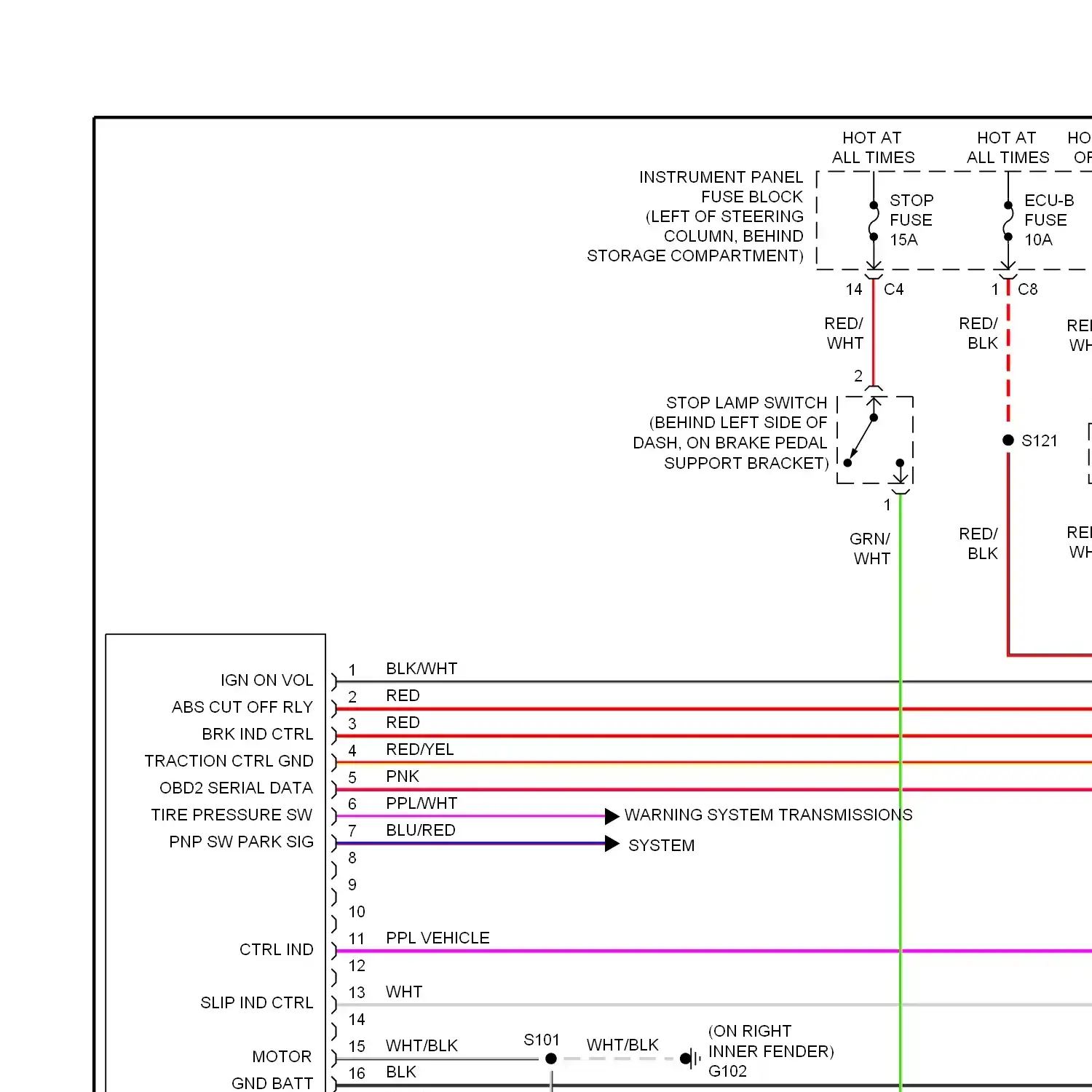Click the G102 ground symbol
The image size is (1092, 1092).
[690, 1059]
